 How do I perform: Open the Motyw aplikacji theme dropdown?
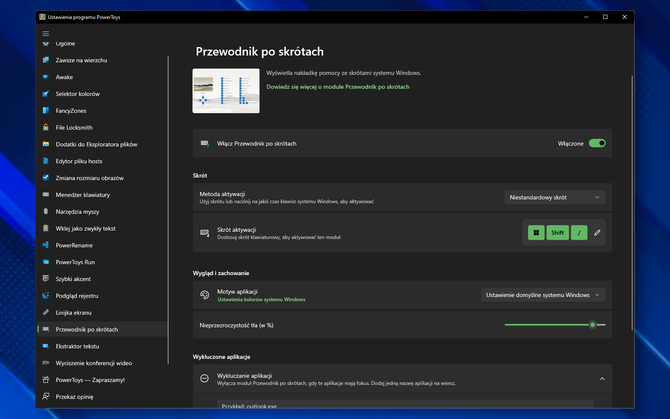pyautogui.click(x=543, y=295)
